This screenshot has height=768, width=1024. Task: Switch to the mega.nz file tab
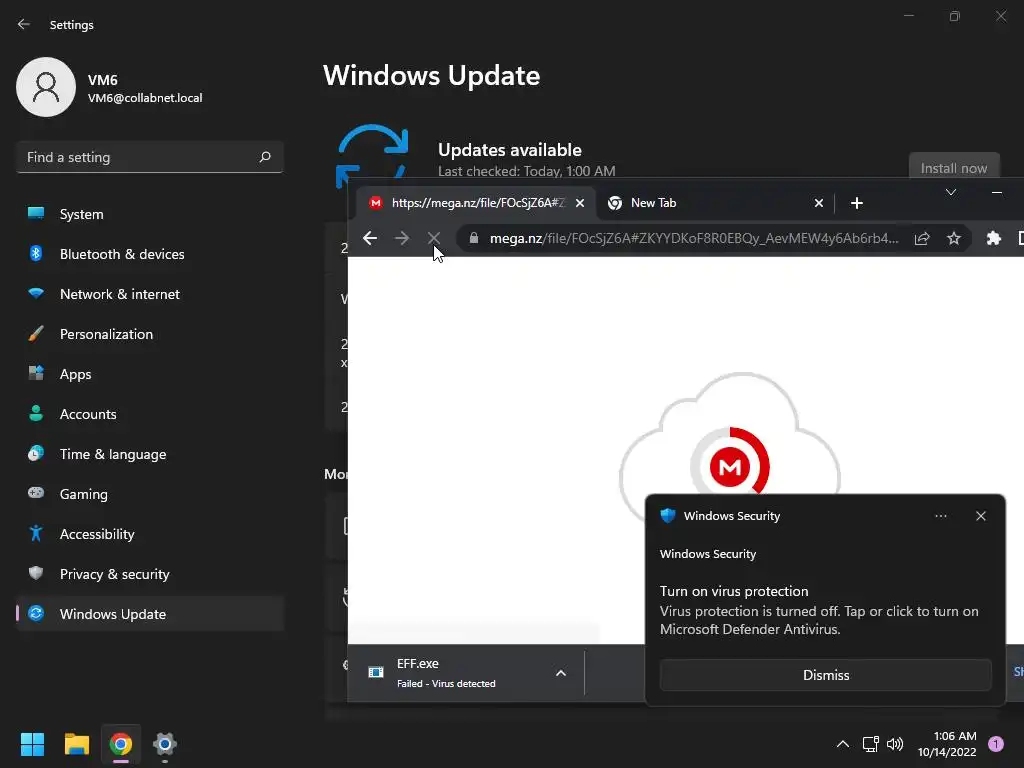(476, 203)
